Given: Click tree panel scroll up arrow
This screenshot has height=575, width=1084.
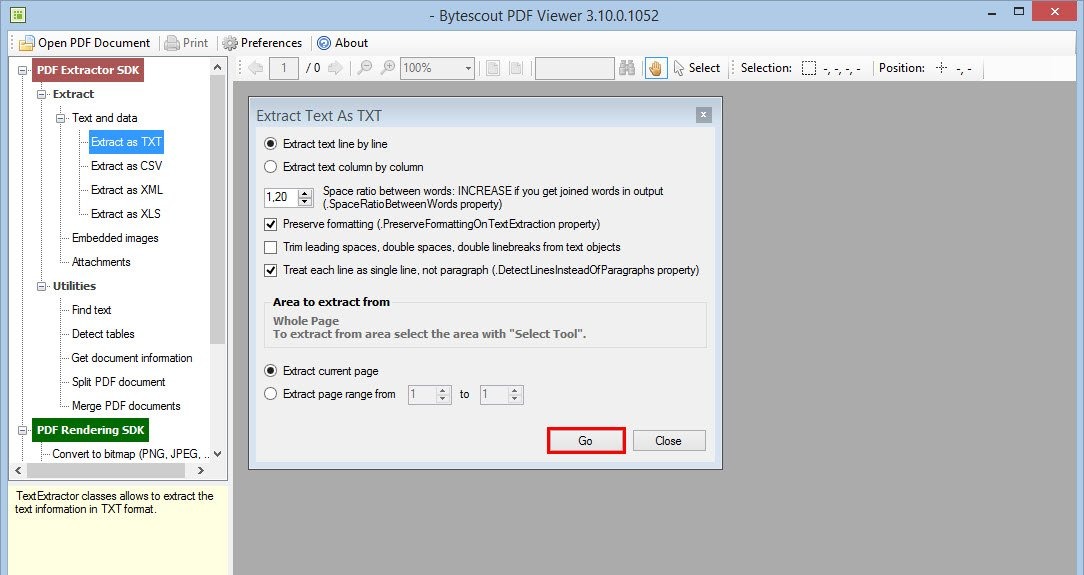Looking at the screenshot, I should 218,67.
